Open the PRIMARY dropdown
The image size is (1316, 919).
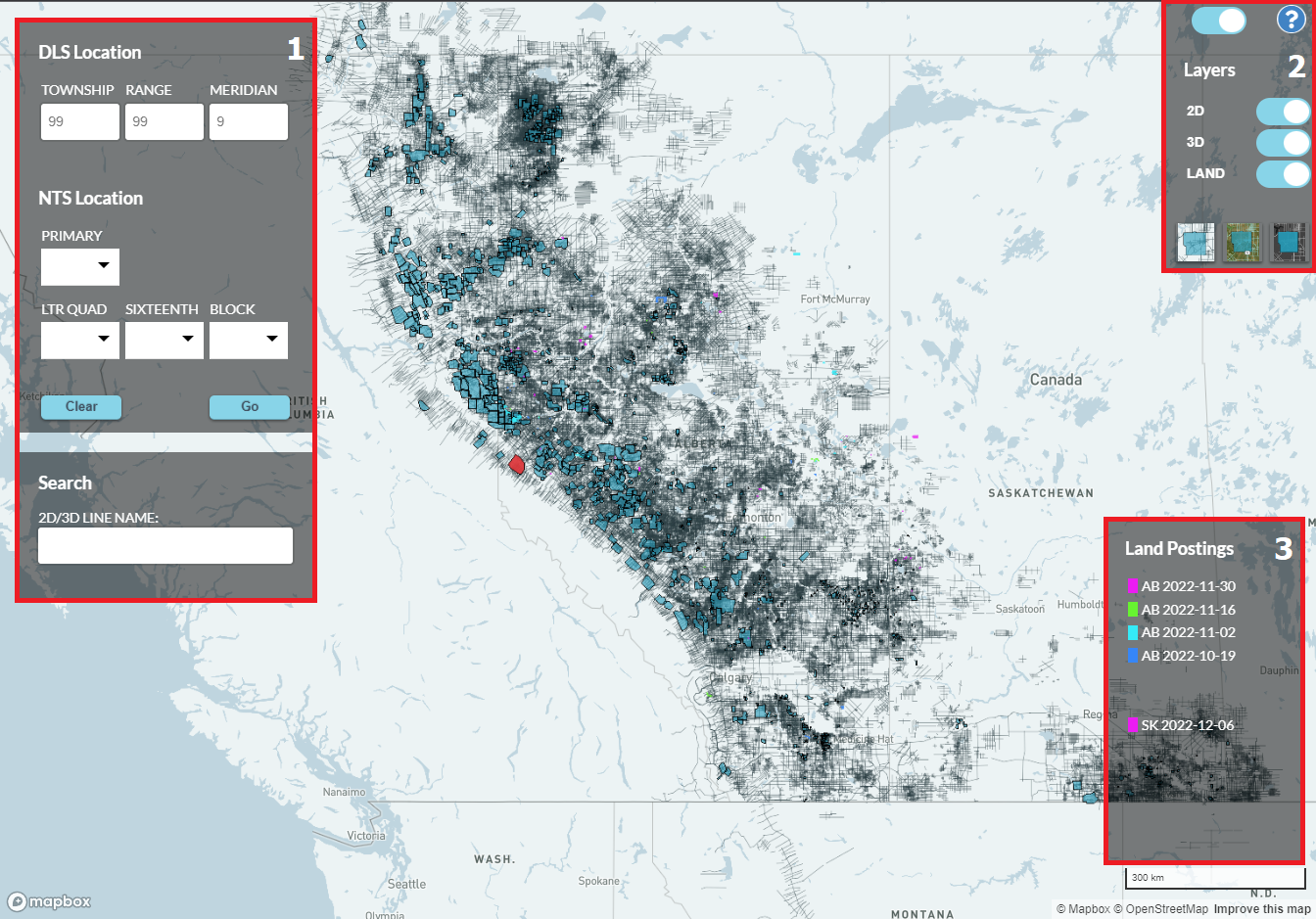tap(80, 266)
